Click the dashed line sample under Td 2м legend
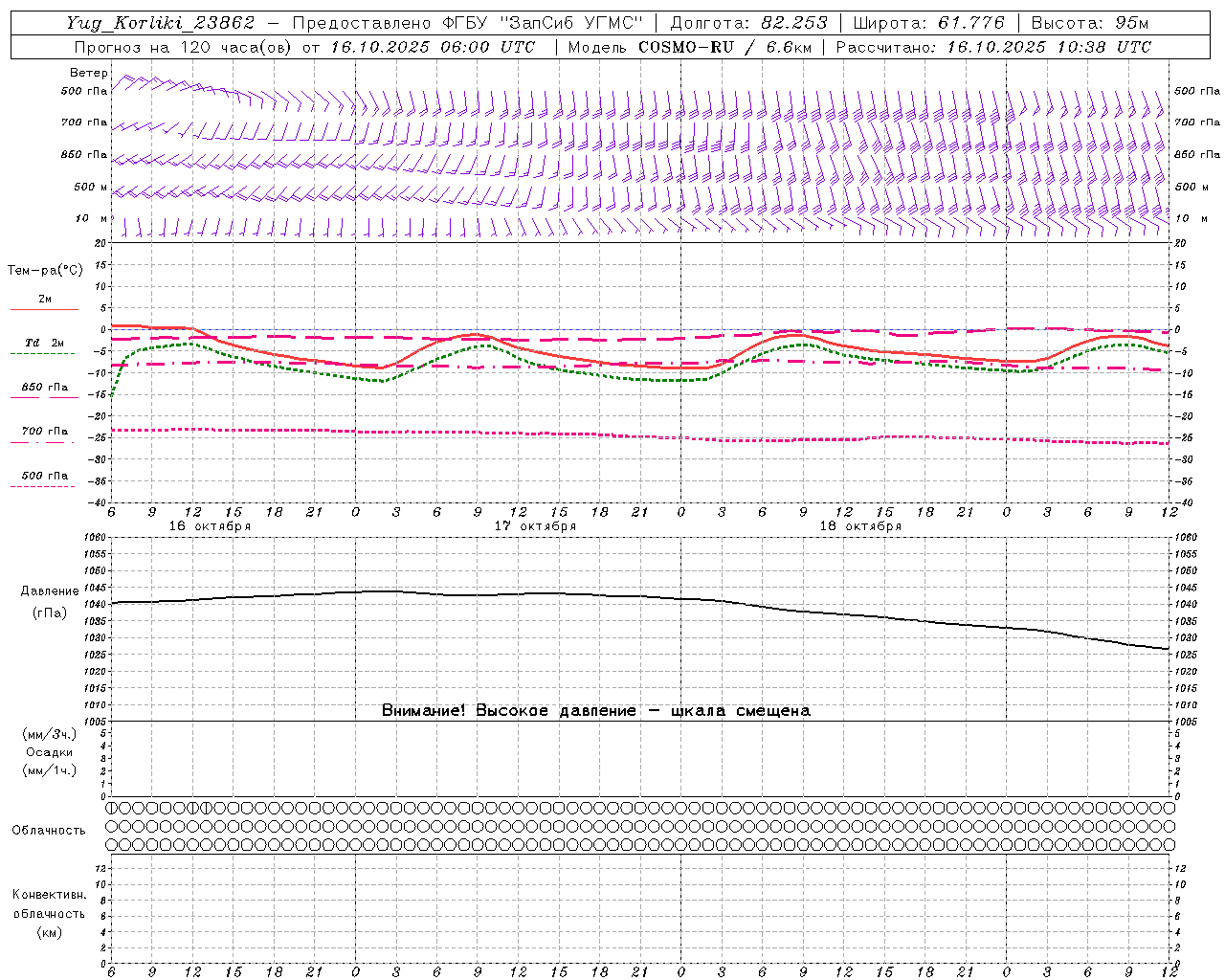 pyautogui.click(x=42, y=353)
